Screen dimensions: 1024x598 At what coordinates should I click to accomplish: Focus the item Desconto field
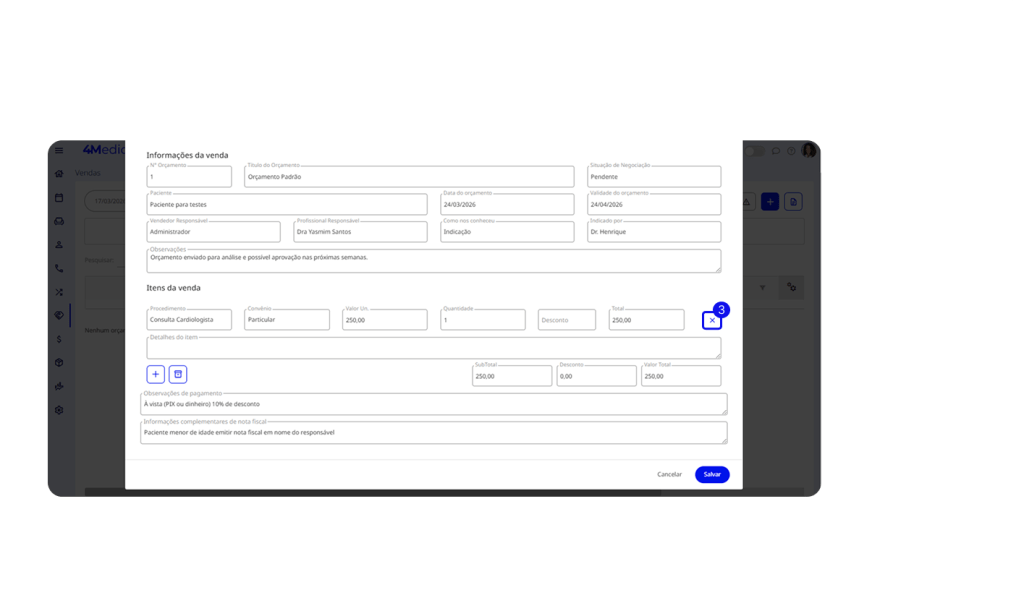click(567, 320)
